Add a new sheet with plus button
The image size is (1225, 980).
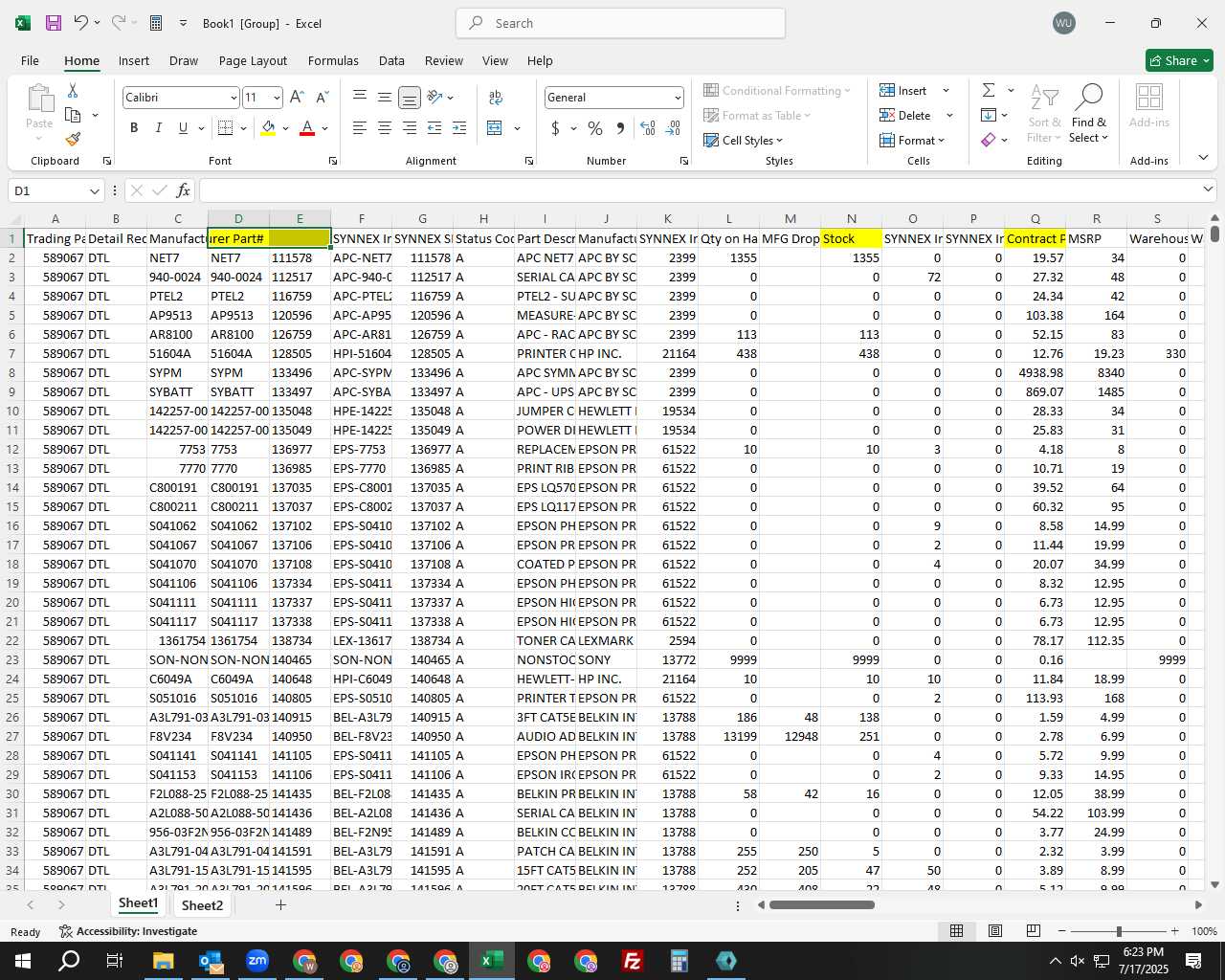coord(280,904)
